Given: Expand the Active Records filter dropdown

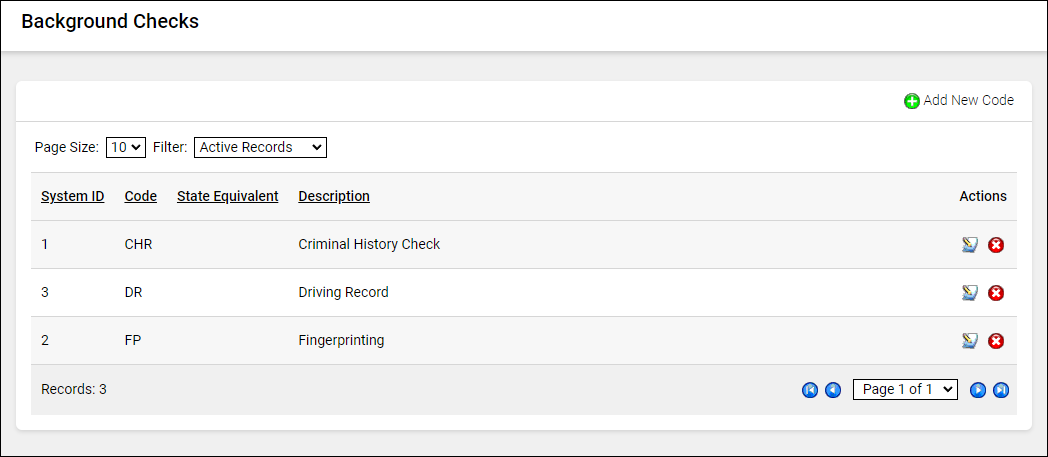Looking at the screenshot, I should coord(260,147).
